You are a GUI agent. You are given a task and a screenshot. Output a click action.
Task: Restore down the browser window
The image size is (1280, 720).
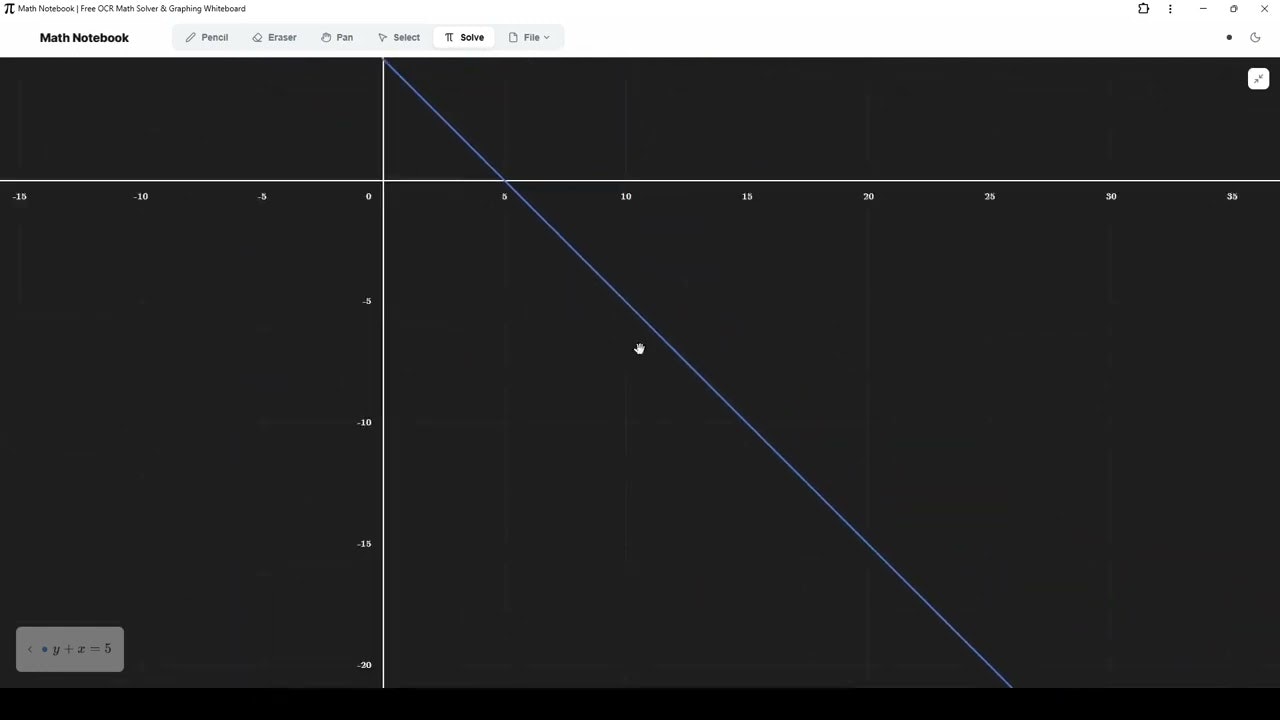point(1234,9)
